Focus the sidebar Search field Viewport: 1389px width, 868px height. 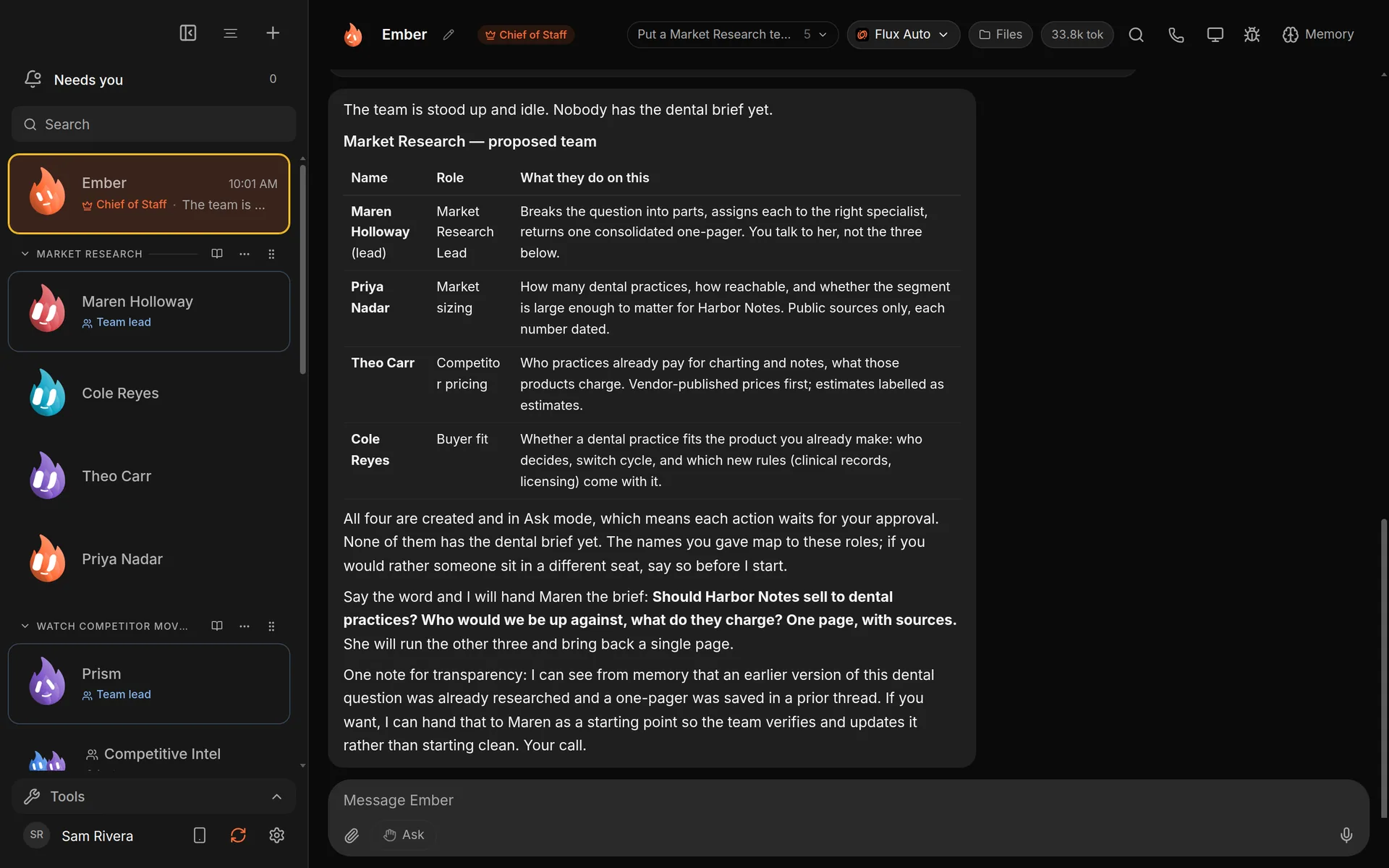153,124
